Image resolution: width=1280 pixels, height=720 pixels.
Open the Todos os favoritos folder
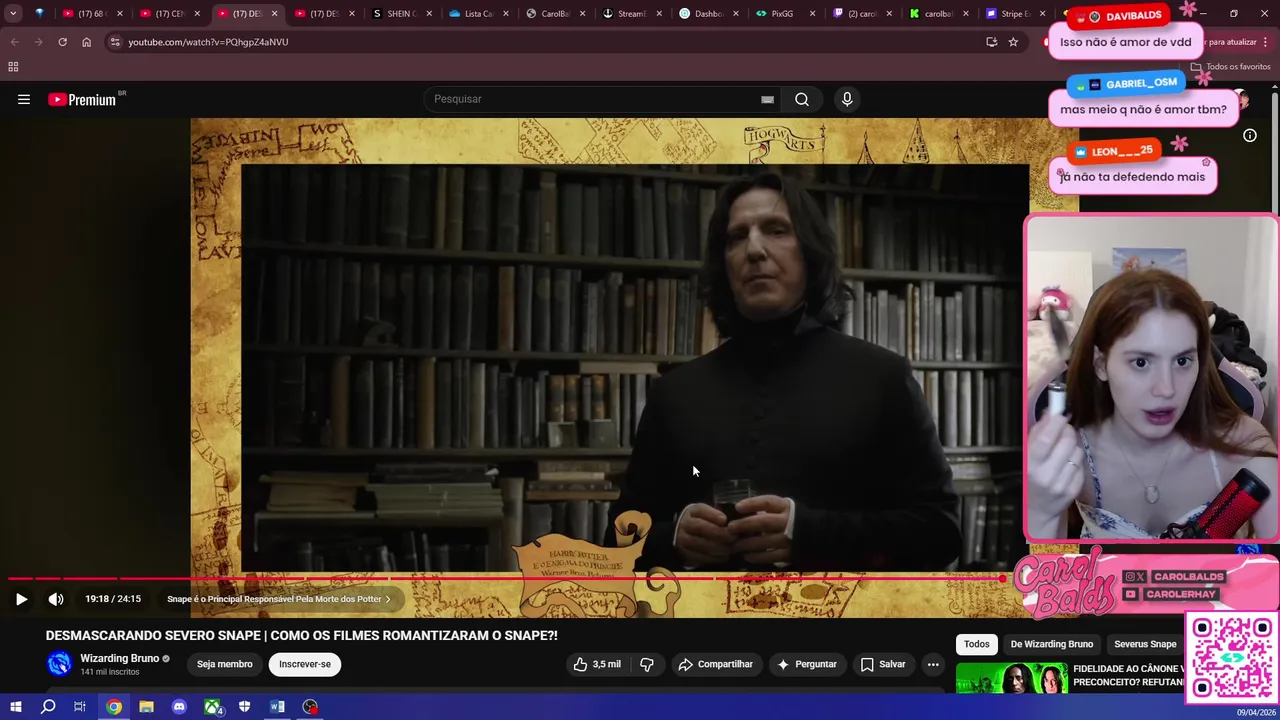pos(1230,67)
